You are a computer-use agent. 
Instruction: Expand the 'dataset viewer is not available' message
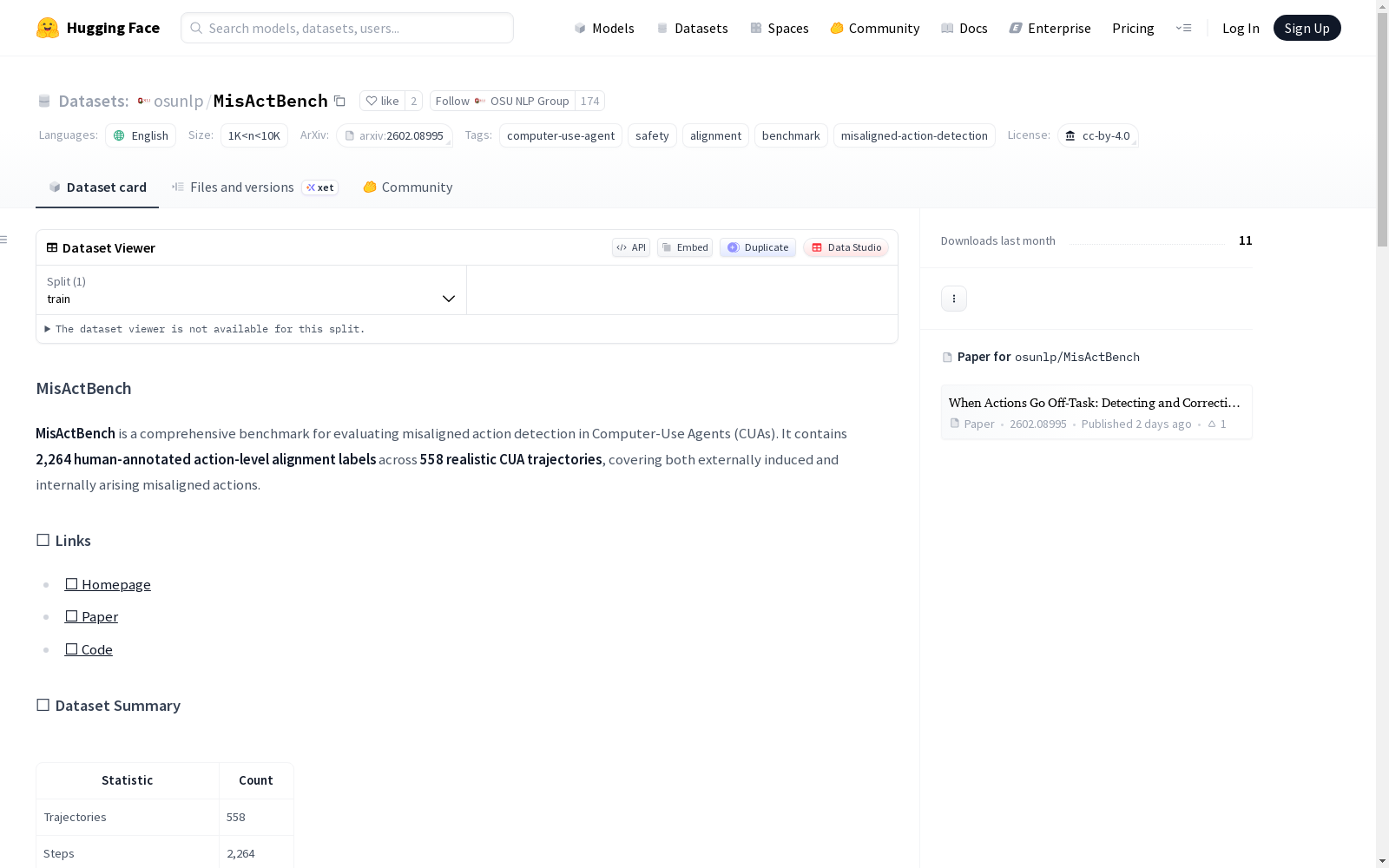coord(205,329)
